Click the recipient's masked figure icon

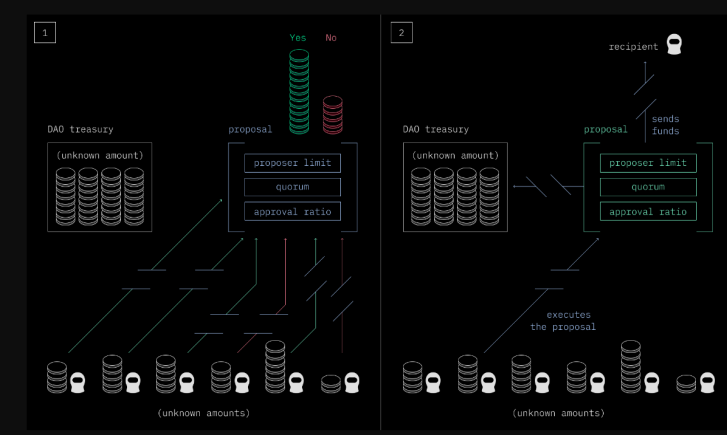tap(674, 45)
